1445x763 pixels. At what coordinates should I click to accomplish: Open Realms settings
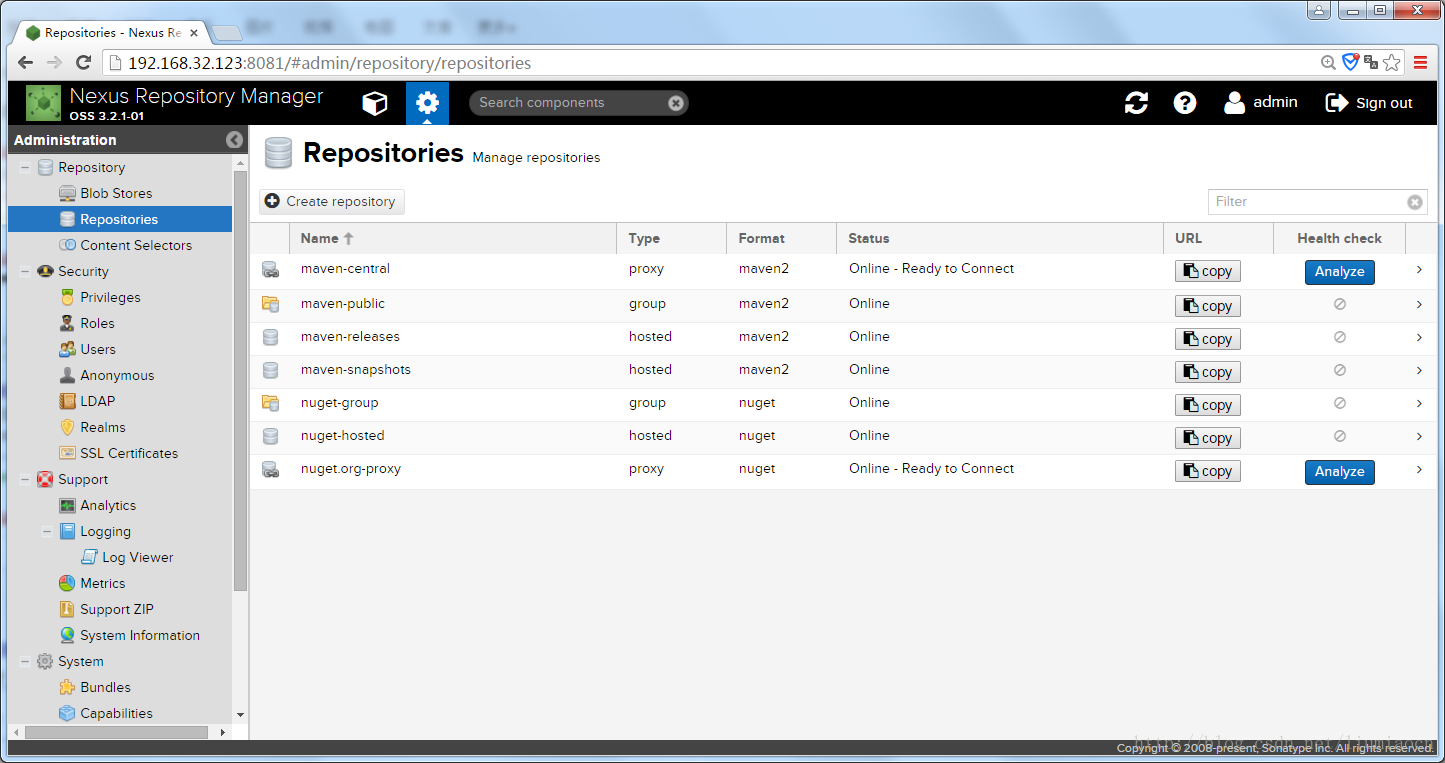(103, 427)
